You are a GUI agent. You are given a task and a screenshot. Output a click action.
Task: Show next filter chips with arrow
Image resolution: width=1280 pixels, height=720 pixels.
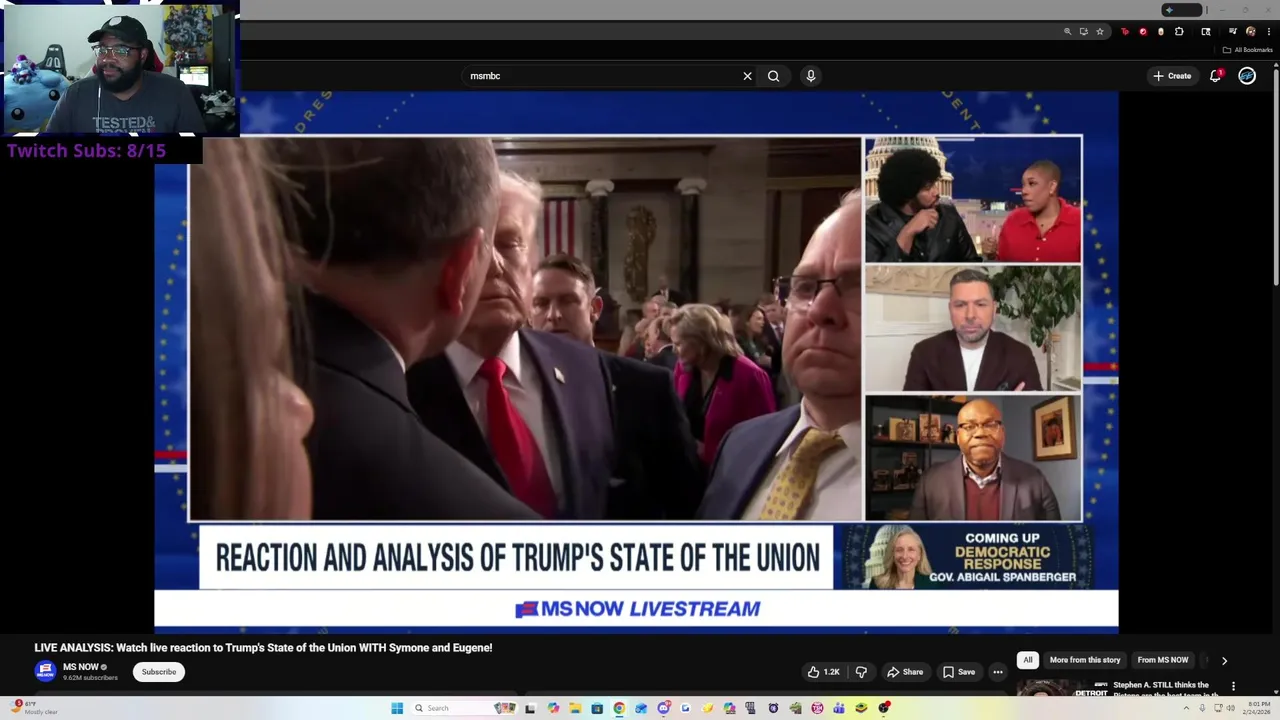point(1224,660)
